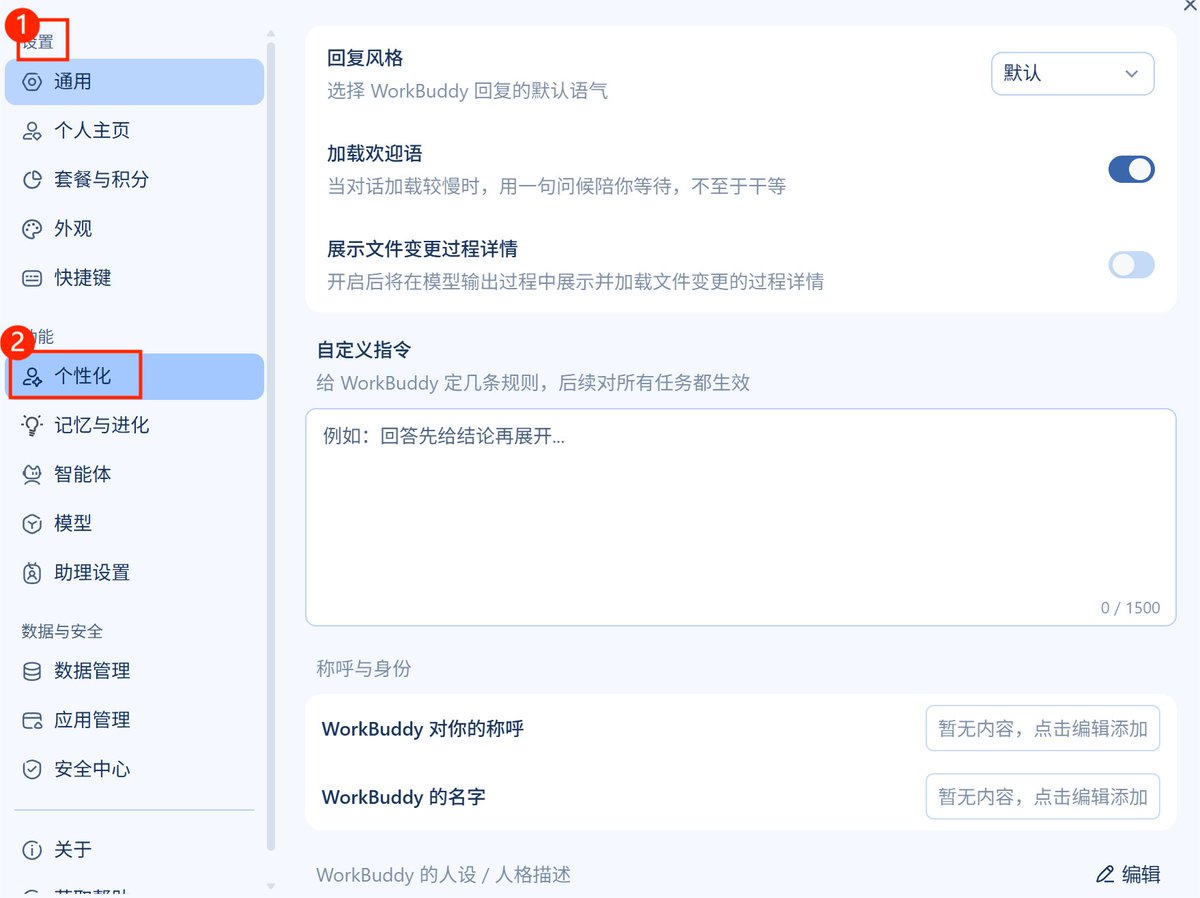Click the WorkBuddy 对你的称呼 input field
This screenshot has height=898, width=1200.
click(x=1042, y=729)
